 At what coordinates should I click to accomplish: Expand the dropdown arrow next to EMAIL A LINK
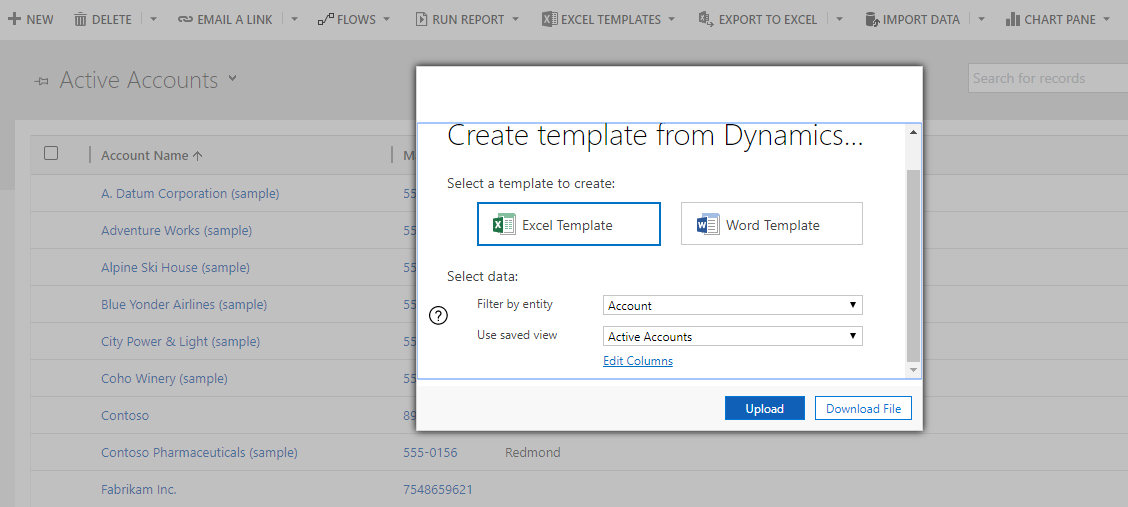click(296, 19)
